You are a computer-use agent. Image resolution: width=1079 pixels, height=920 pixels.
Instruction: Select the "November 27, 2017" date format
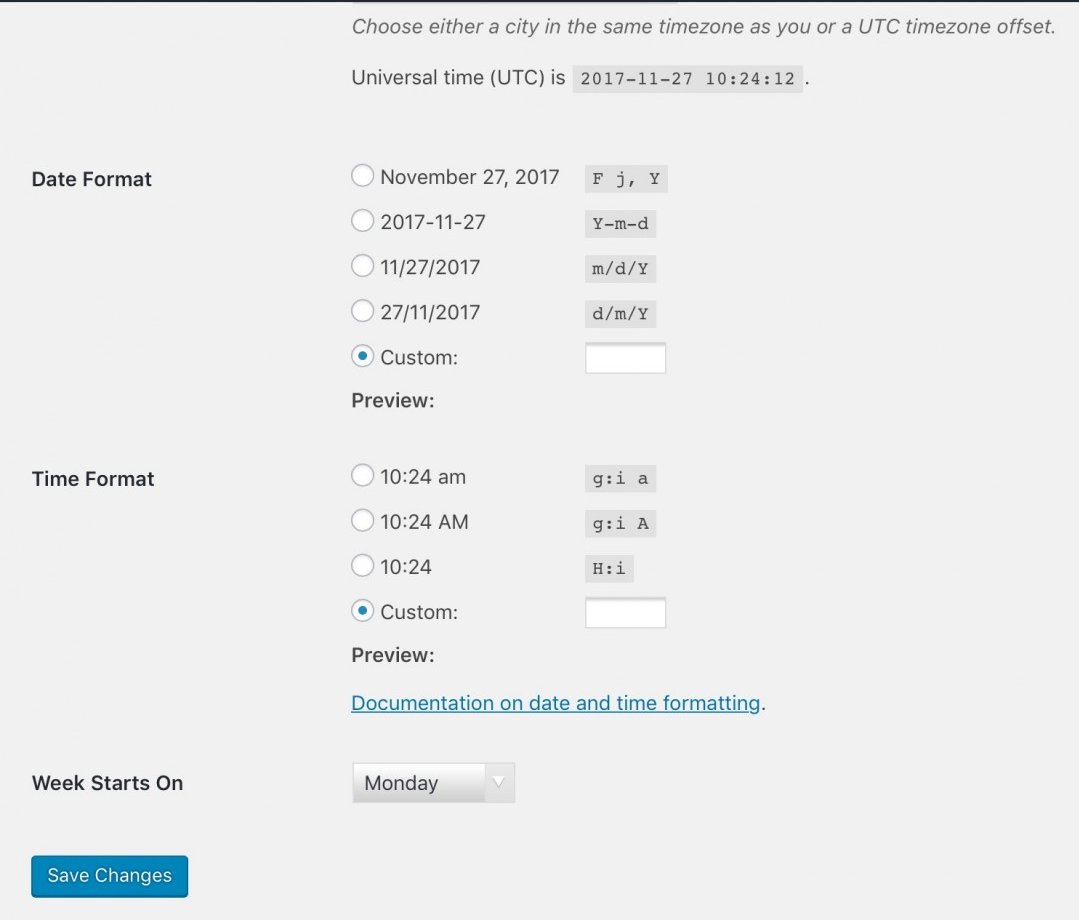pyautogui.click(x=362, y=175)
